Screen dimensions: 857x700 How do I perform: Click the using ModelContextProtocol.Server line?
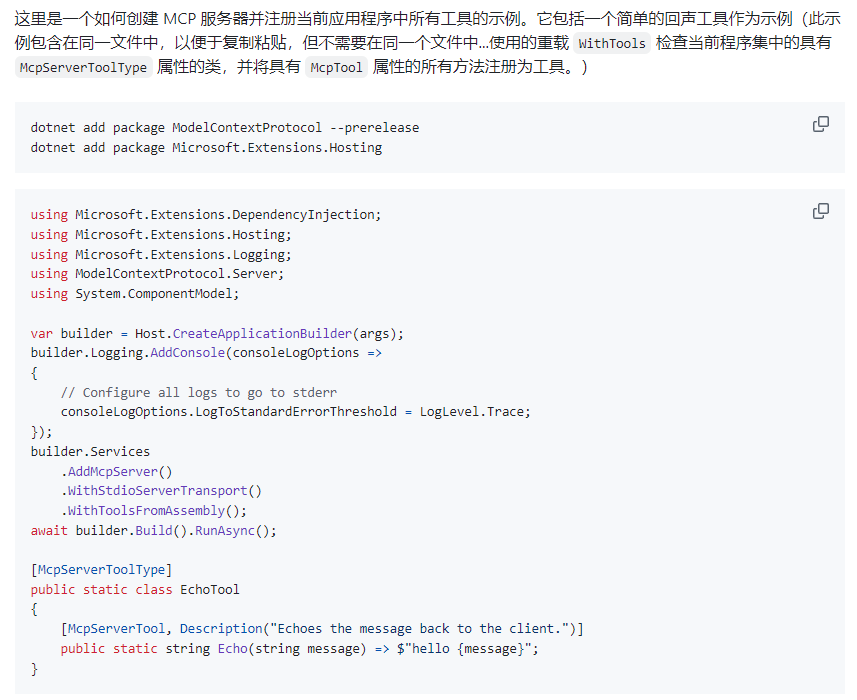(x=157, y=274)
